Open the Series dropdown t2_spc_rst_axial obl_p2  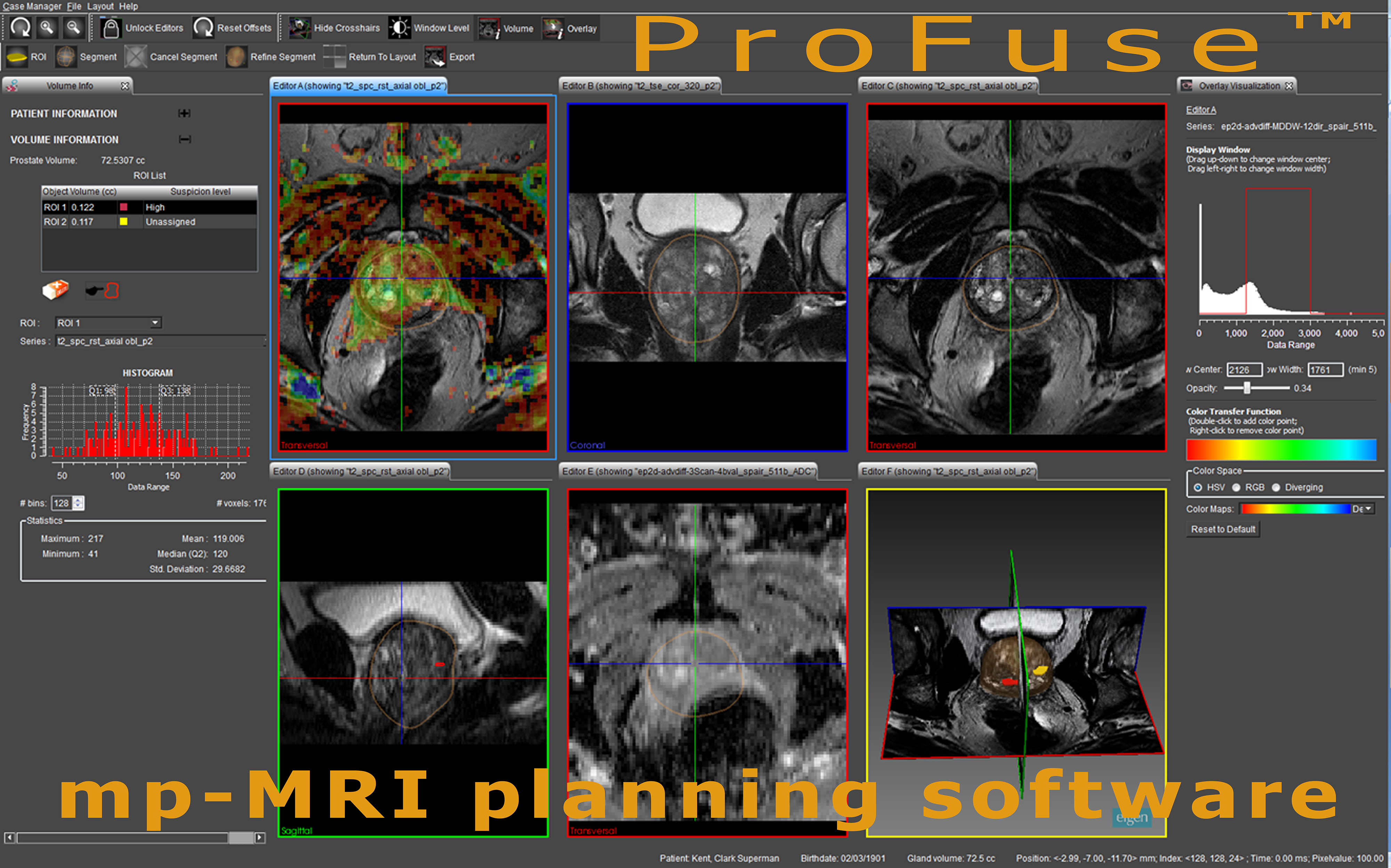coord(160,341)
